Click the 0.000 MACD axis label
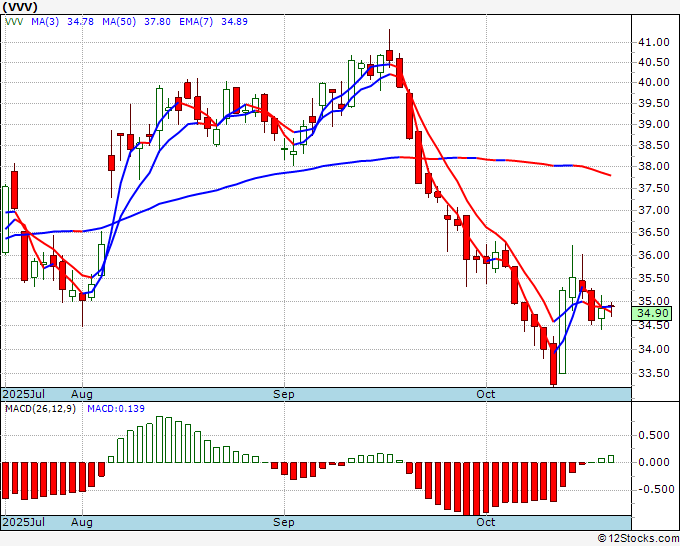 click(656, 462)
